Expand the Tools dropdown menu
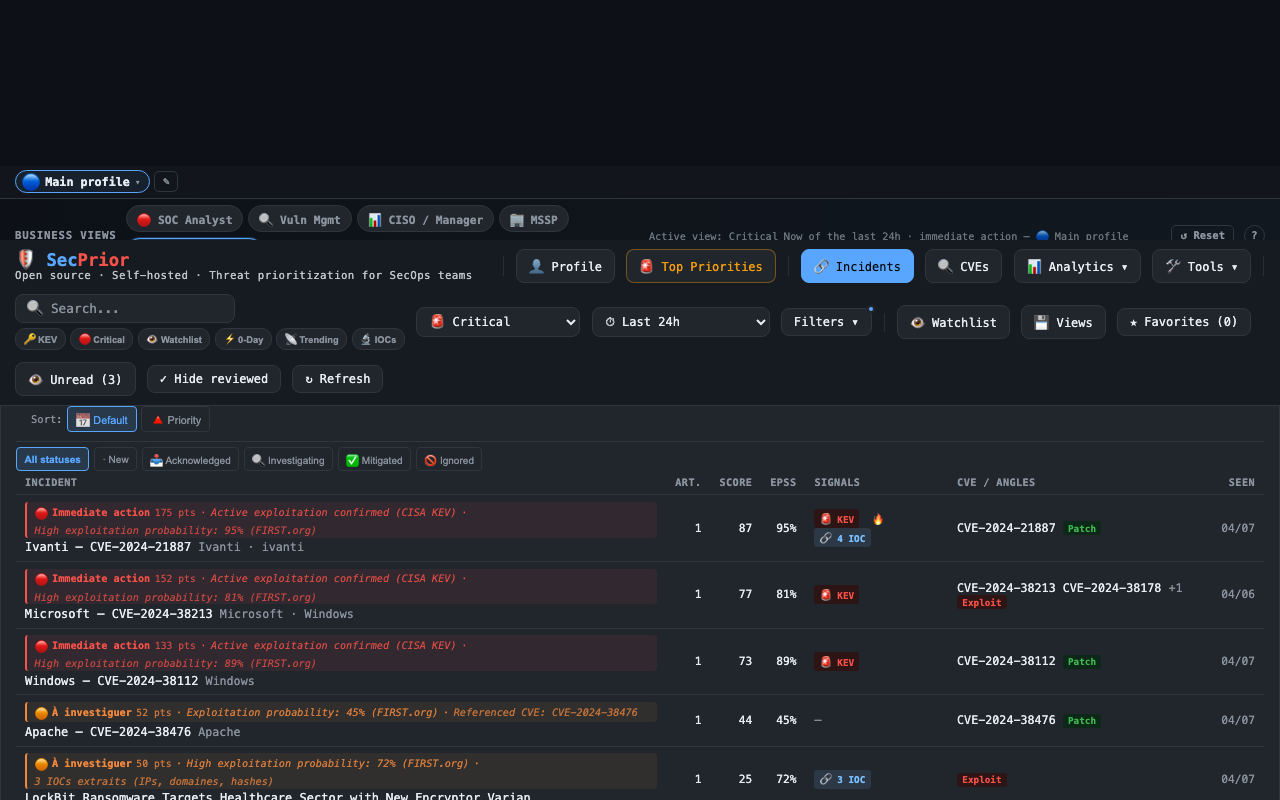Screen dimensions: 1280x800 [1201, 266]
